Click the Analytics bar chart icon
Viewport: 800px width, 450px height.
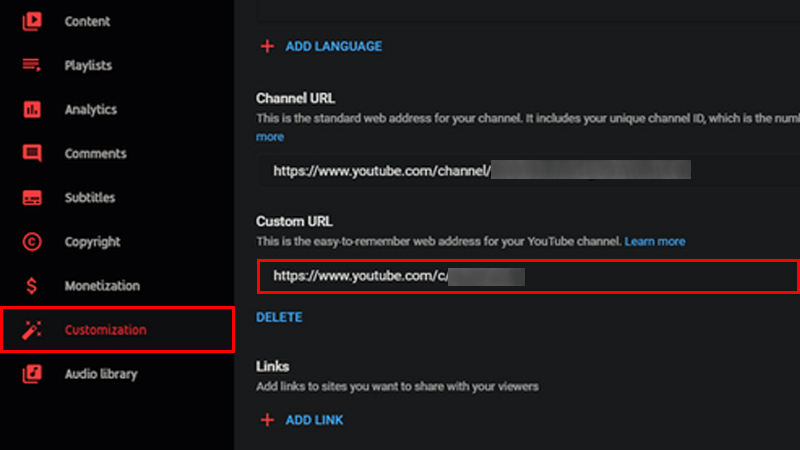tap(32, 109)
